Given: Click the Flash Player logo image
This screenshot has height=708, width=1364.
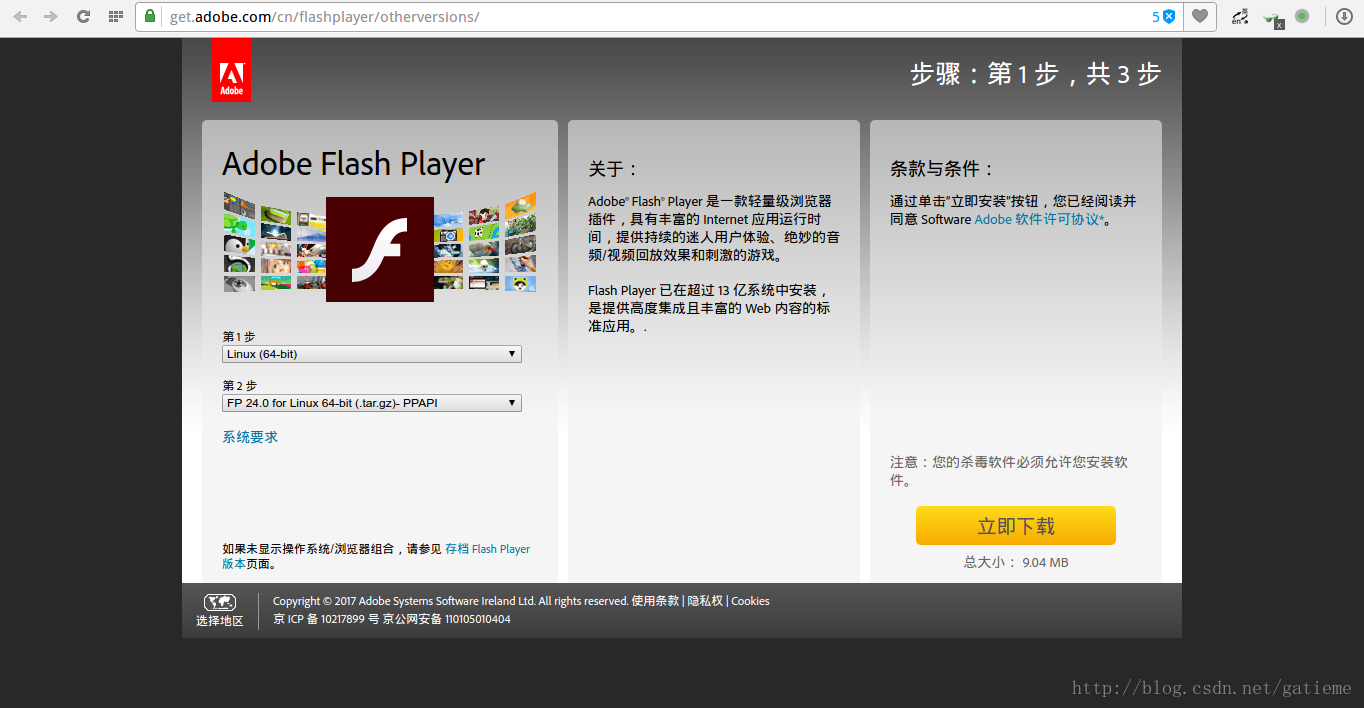Looking at the screenshot, I should coord(380,249).
